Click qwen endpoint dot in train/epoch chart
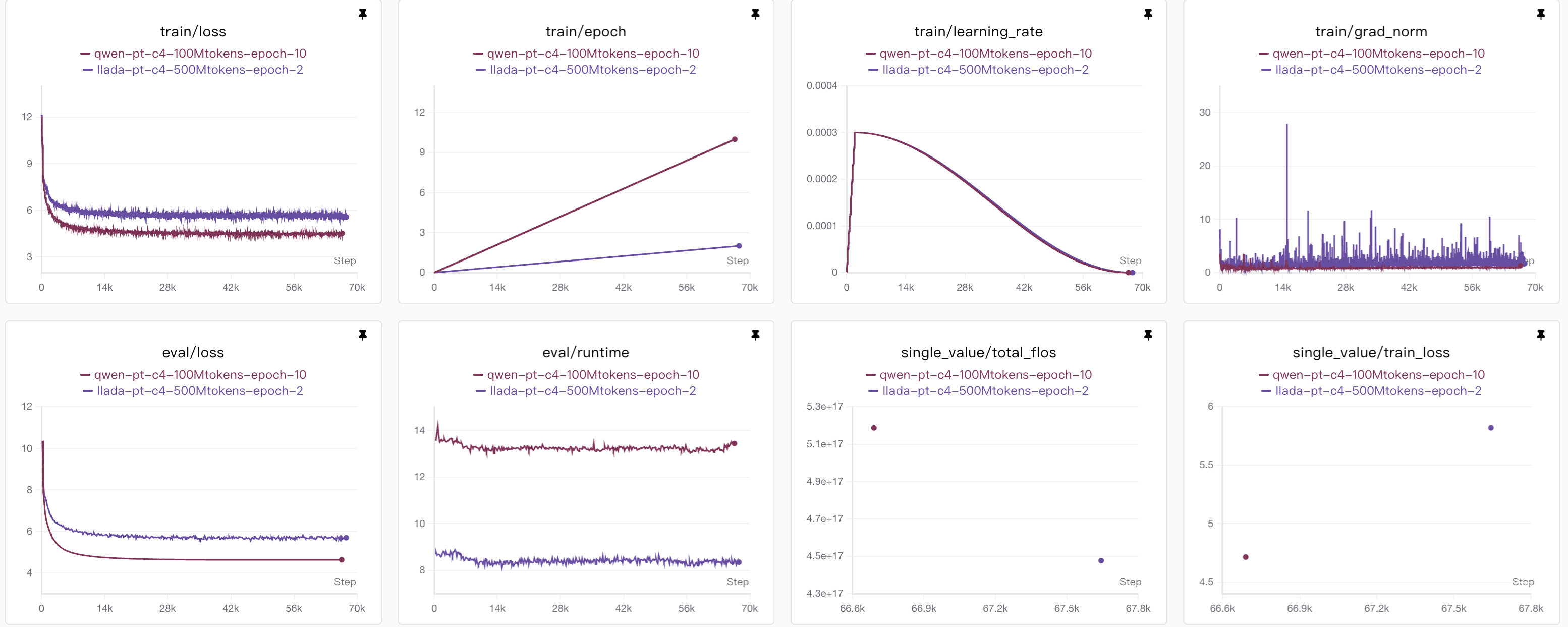The height and width of the screenshot is (627, 1568). pyautogui.click(x=735, y=139)
